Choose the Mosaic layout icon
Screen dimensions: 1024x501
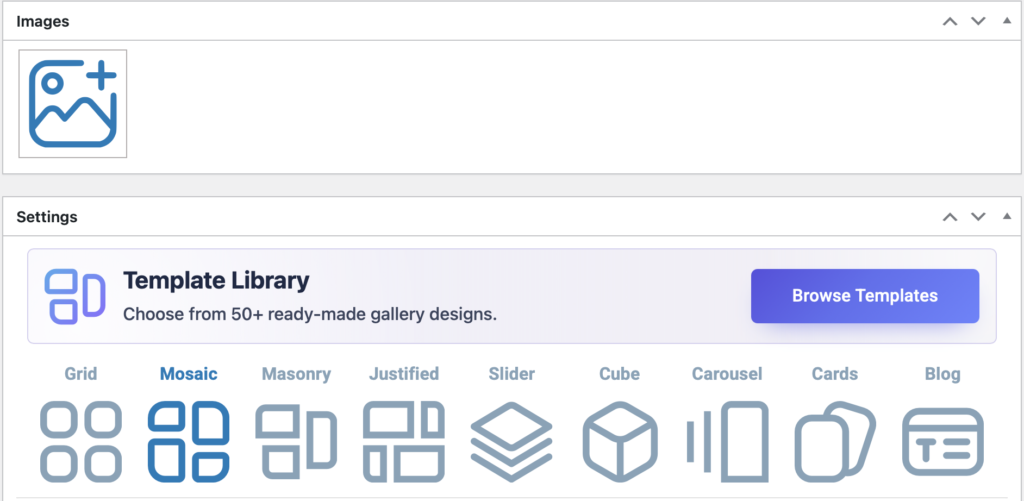coord(188,440)
